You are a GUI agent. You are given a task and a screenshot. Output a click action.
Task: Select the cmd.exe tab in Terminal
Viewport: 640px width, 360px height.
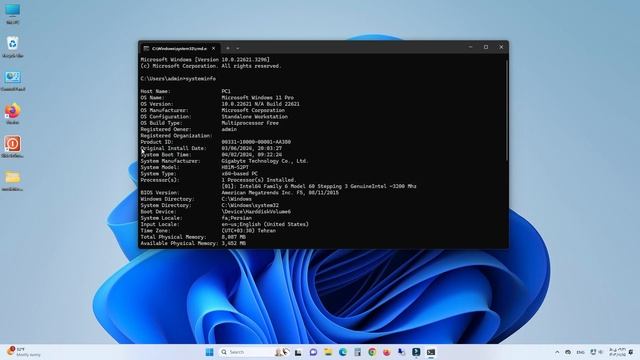179,48
